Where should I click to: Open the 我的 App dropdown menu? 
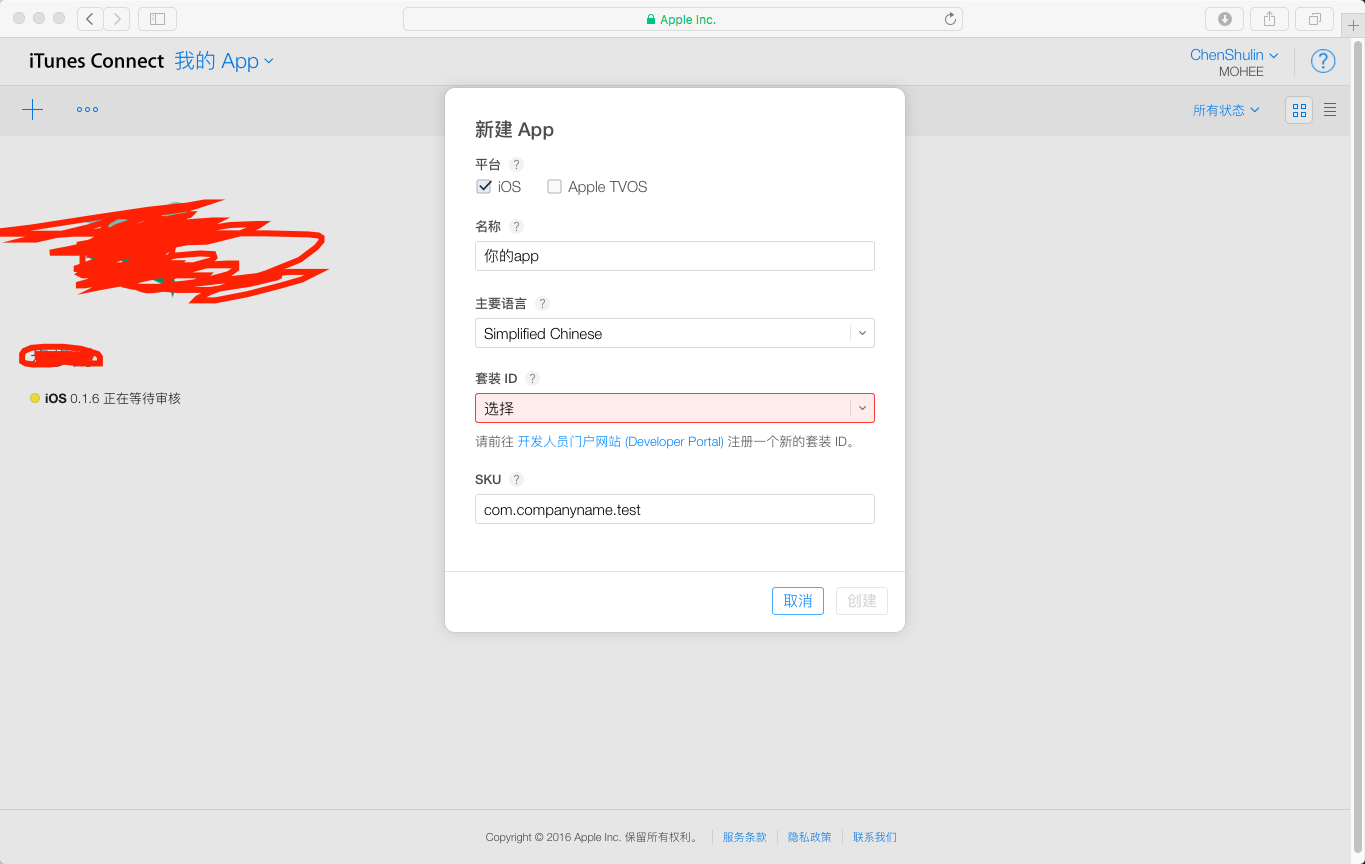pos(224,61)
